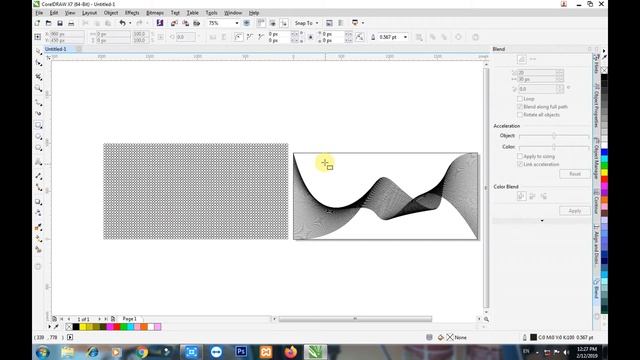
Task: Toggle the full-screen preview icon
Action: pos(247,23)
